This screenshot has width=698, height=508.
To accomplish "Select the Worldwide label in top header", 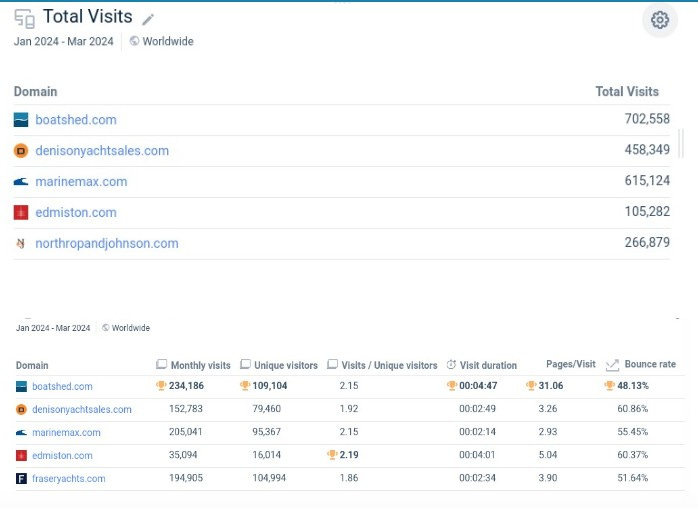I will (x=168, y=41).
